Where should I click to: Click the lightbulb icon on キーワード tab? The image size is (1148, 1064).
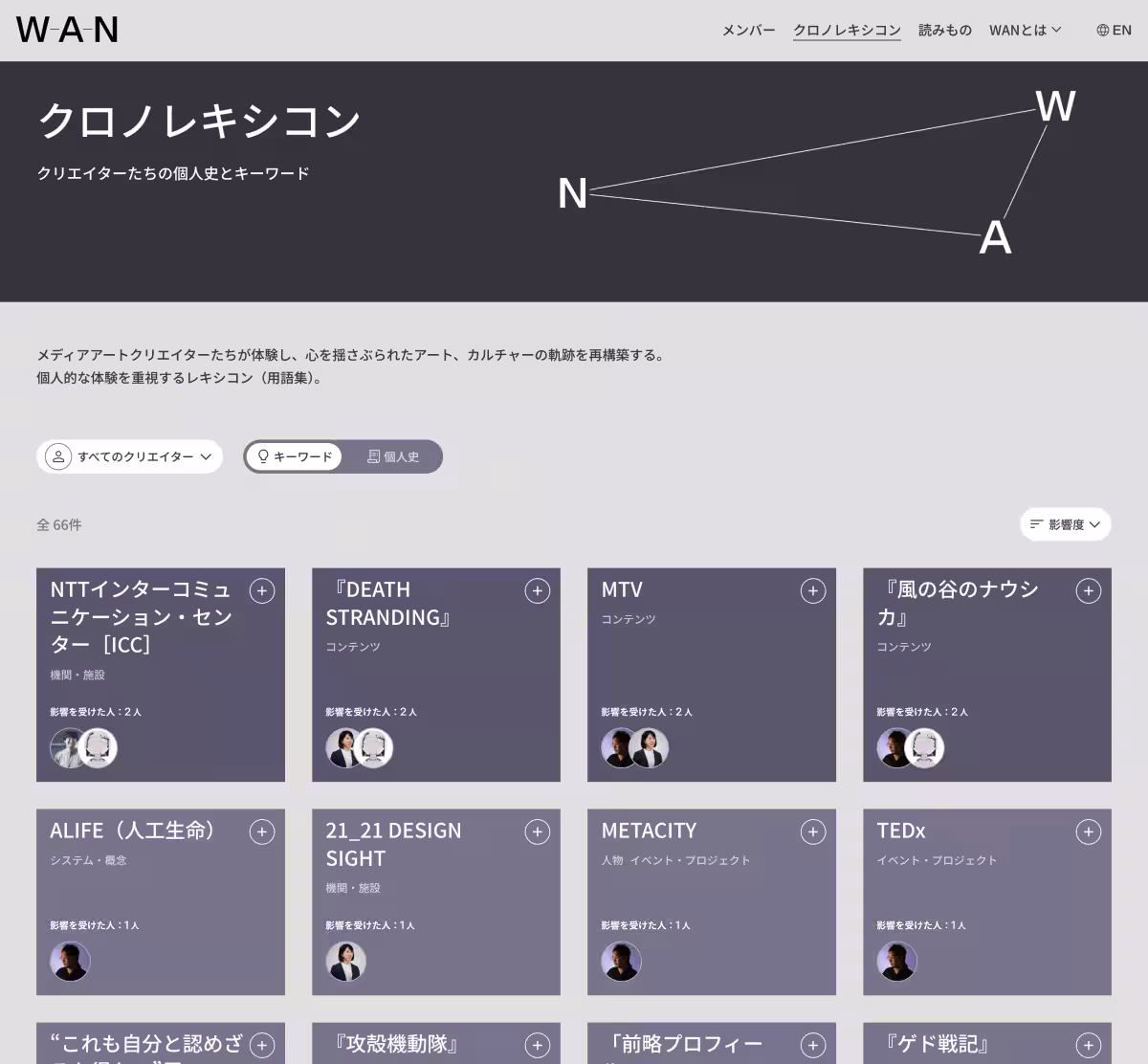pyautogui.click(x=262, y=456)
